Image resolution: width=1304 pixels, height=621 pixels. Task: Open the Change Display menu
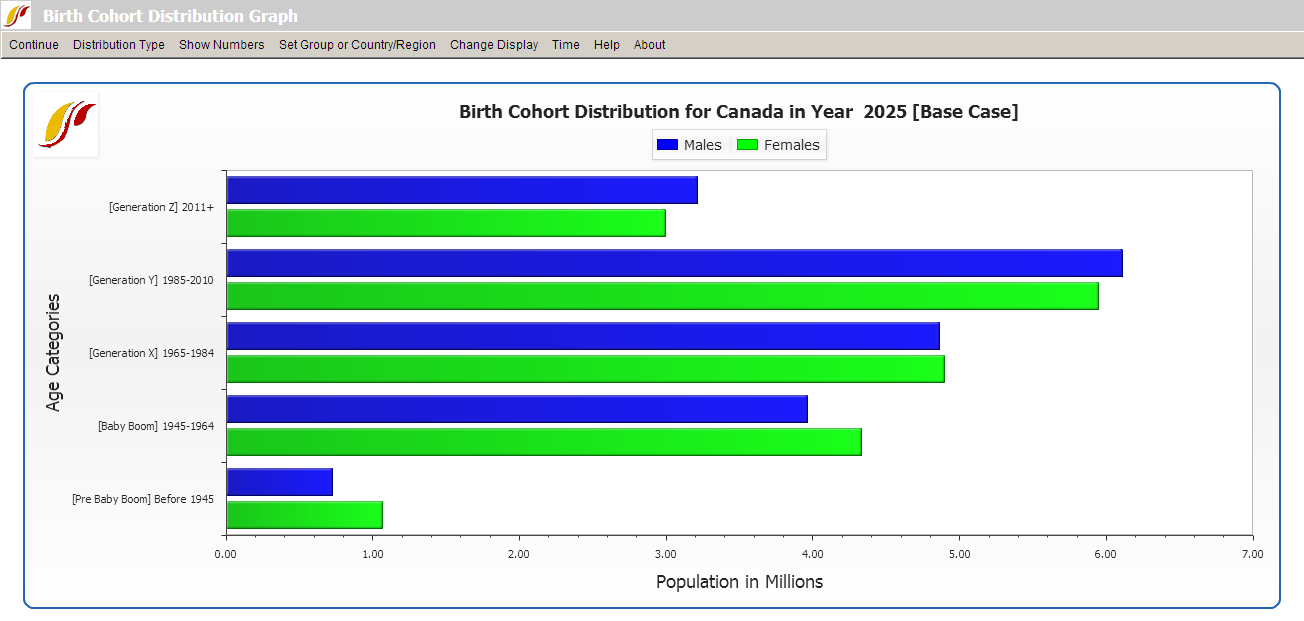click(x=494, y=45)
